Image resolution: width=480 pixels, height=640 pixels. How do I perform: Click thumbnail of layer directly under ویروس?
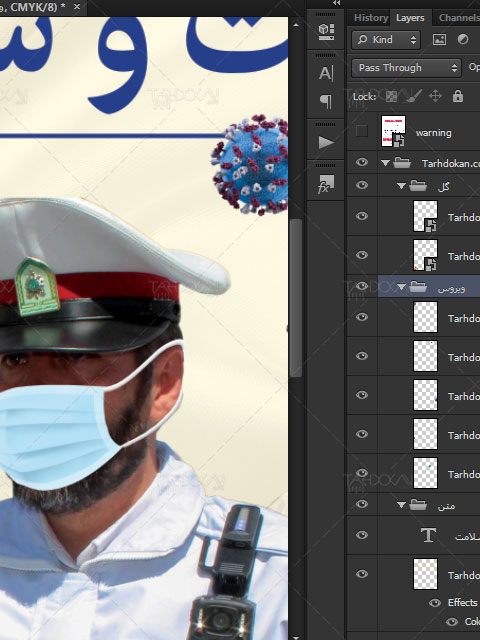pos(425,317)
